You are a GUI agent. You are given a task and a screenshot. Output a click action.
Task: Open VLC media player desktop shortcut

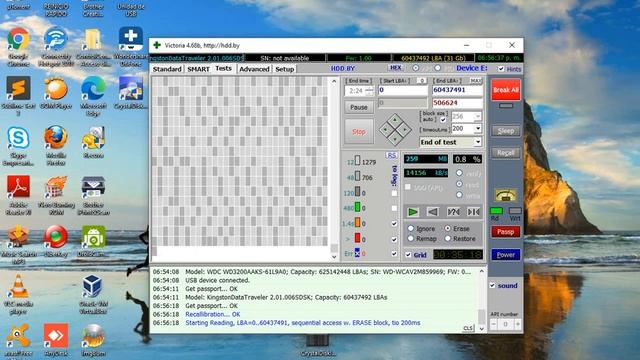[18, 294]
